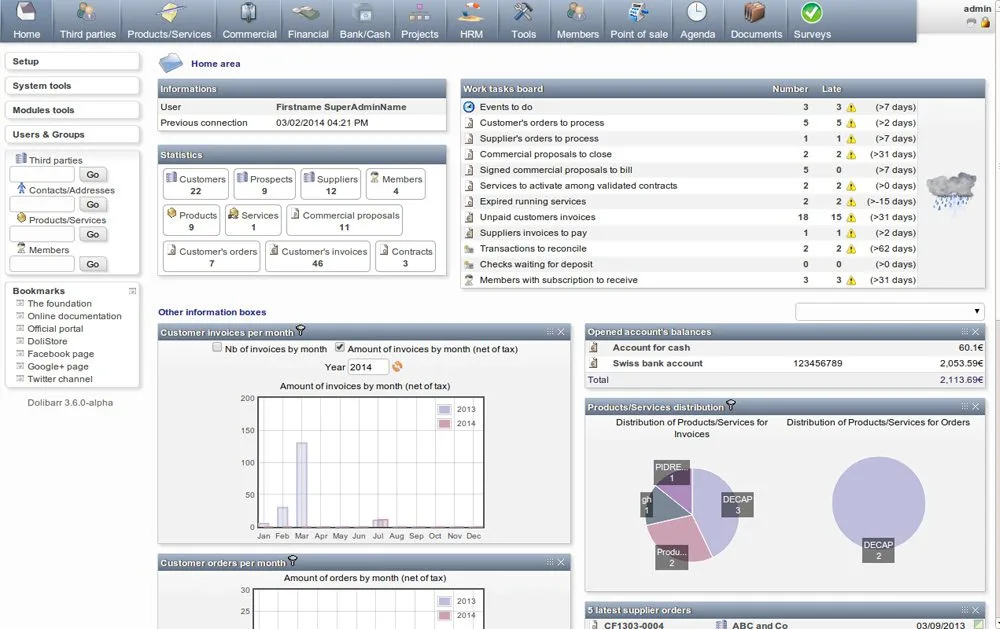The height and width of the screenshot is (629, 1000).
Task: Click the Bookmarks edit icon
Action: (133, 291)
